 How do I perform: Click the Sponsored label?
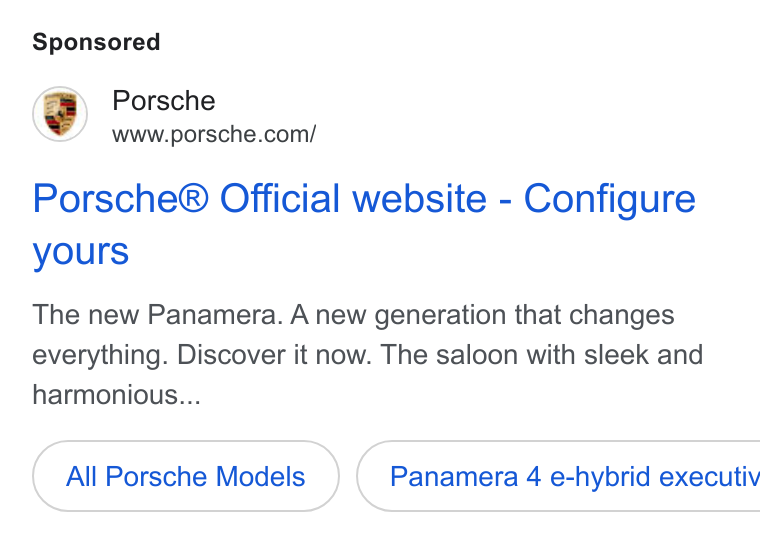coord(96,42)
